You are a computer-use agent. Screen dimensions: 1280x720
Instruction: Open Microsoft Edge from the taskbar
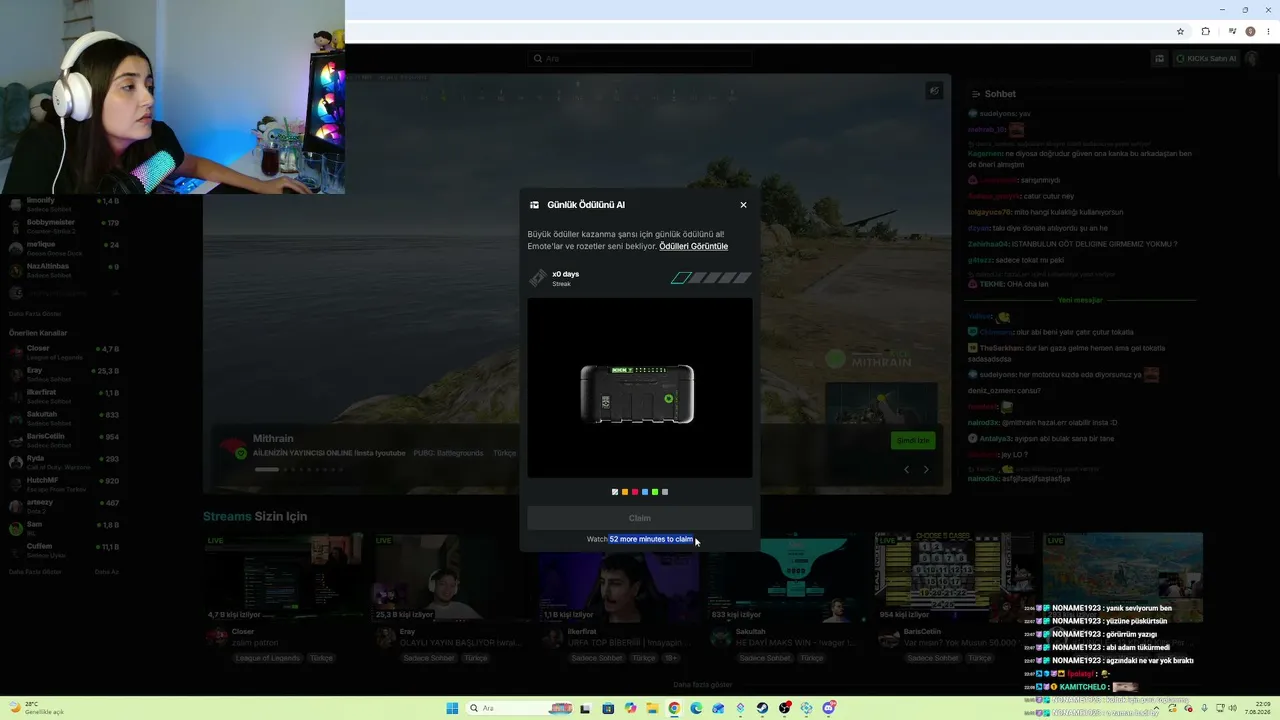[696, 708]
